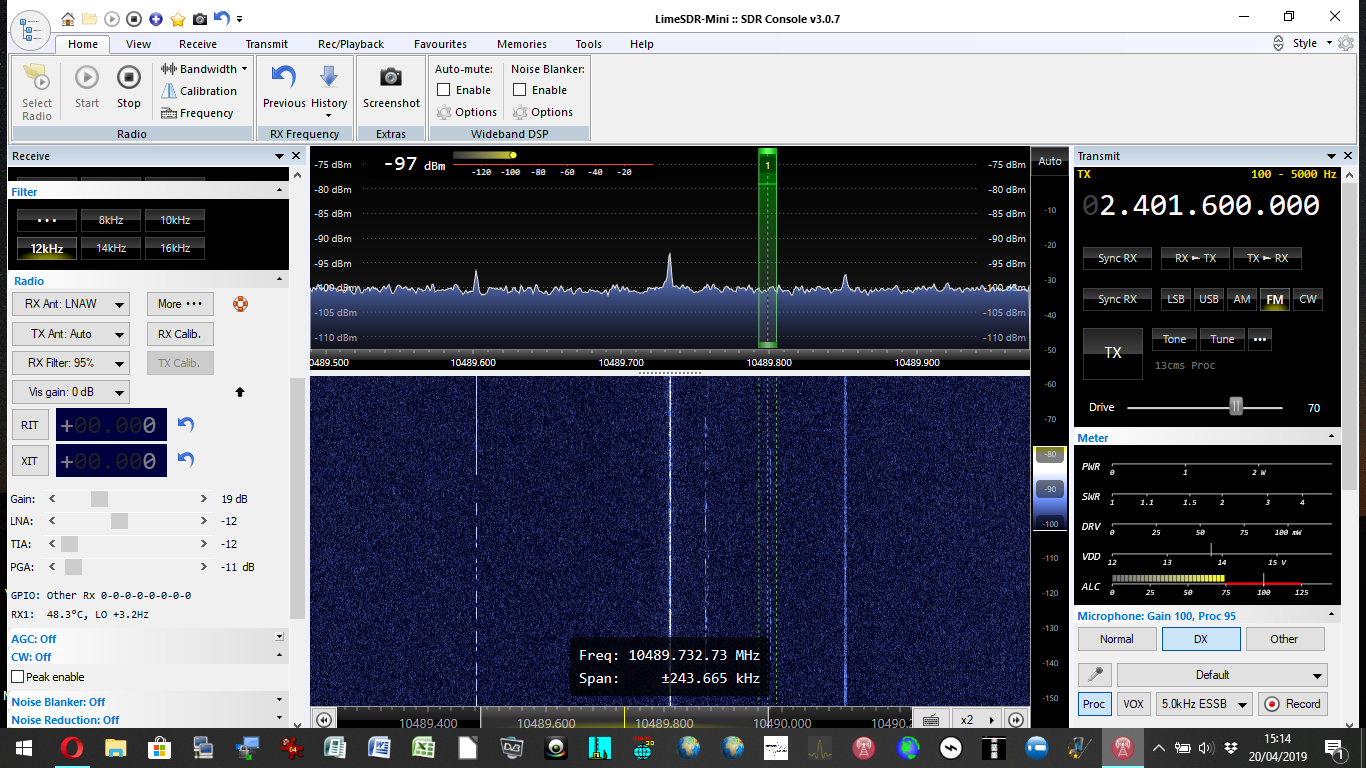Click the RX Calib. button
The width and height of the screenshot is (1366, 768).
[x=180, y=334]
